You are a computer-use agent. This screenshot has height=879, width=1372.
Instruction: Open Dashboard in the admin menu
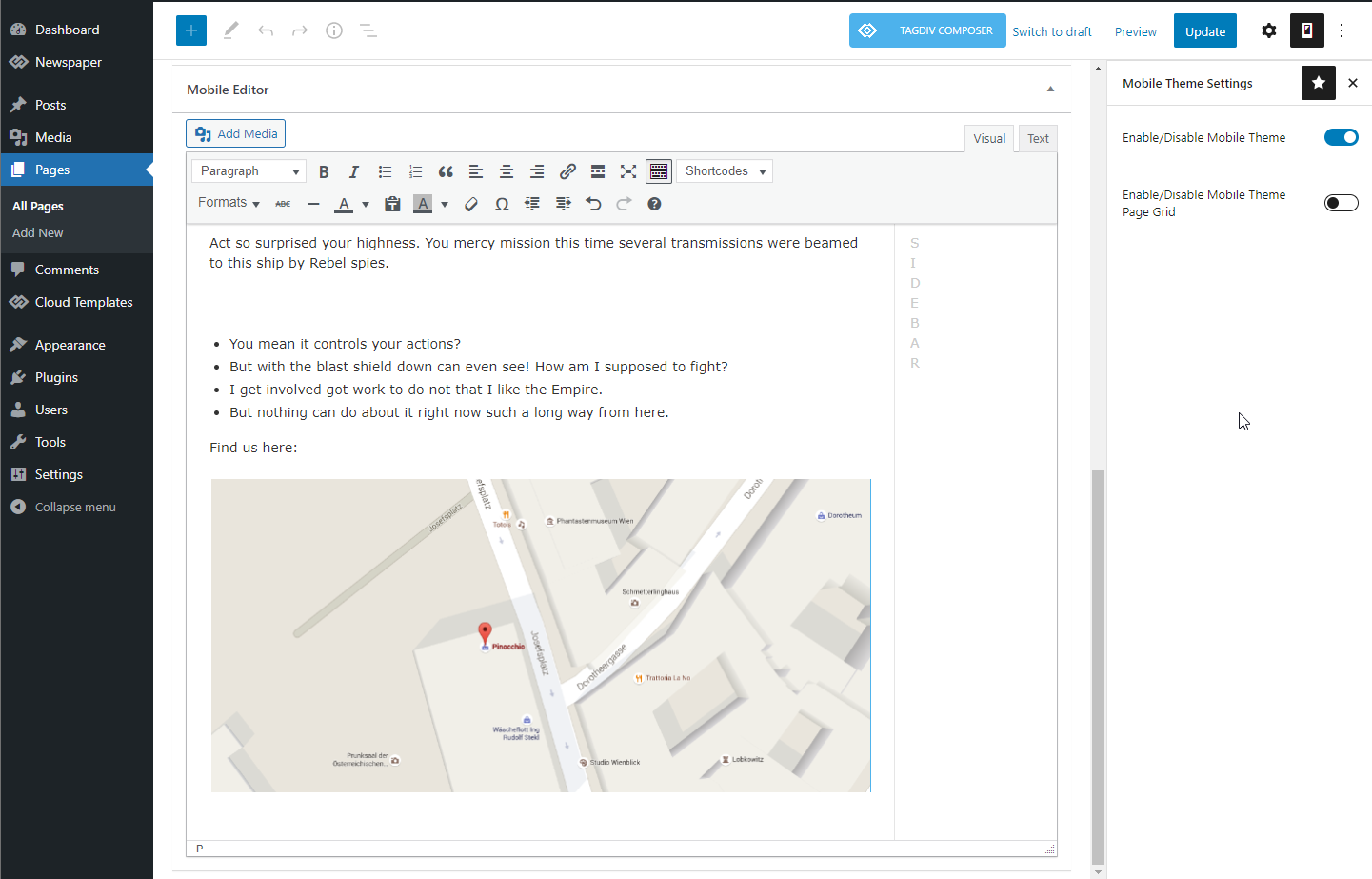76,30
